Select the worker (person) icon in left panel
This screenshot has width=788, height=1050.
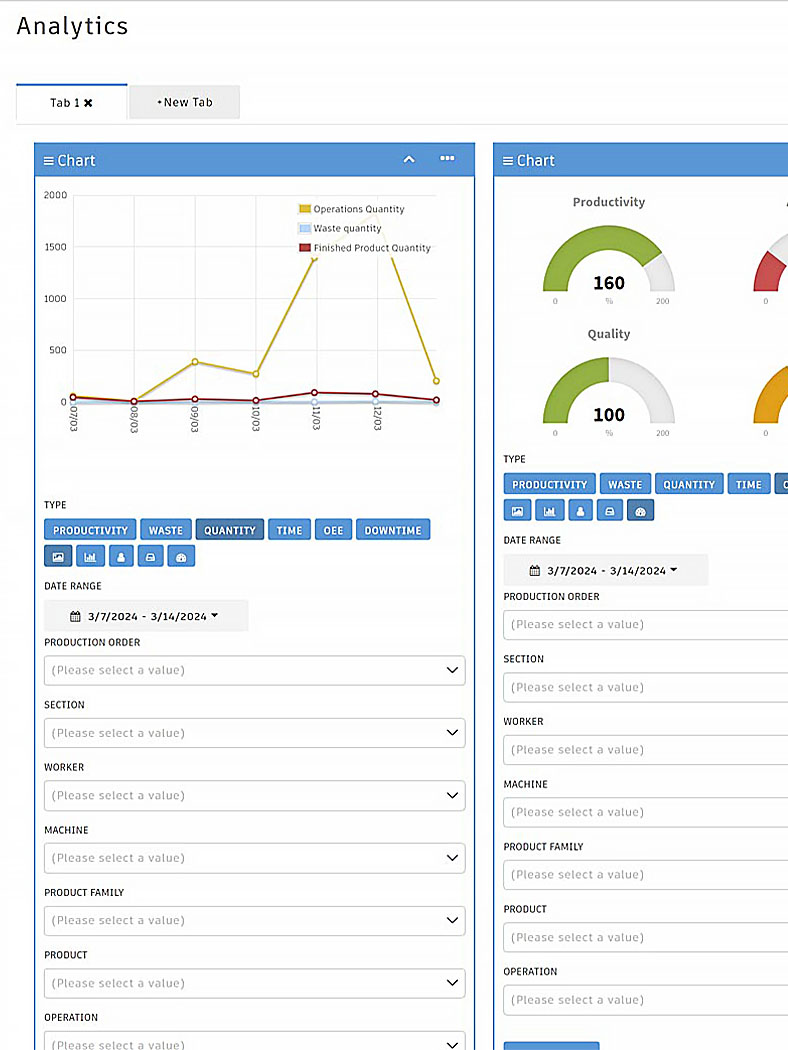(121, 556)
